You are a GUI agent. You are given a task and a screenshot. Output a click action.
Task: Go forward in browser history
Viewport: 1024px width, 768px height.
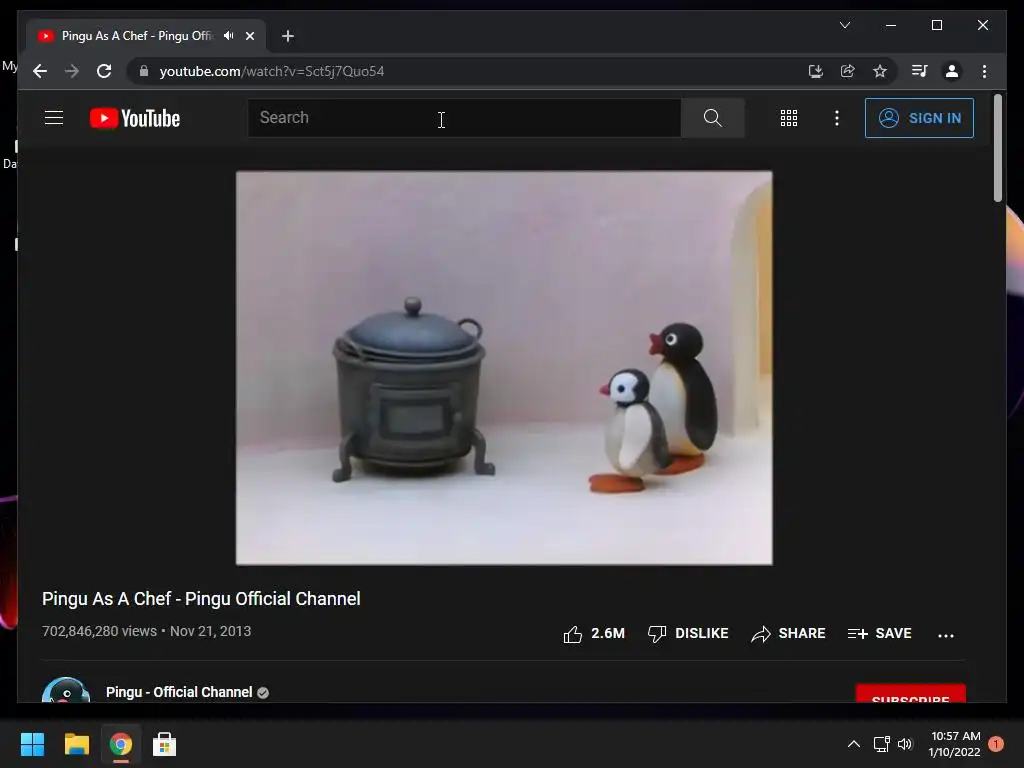pyautogui.click(x=72, y=71)
